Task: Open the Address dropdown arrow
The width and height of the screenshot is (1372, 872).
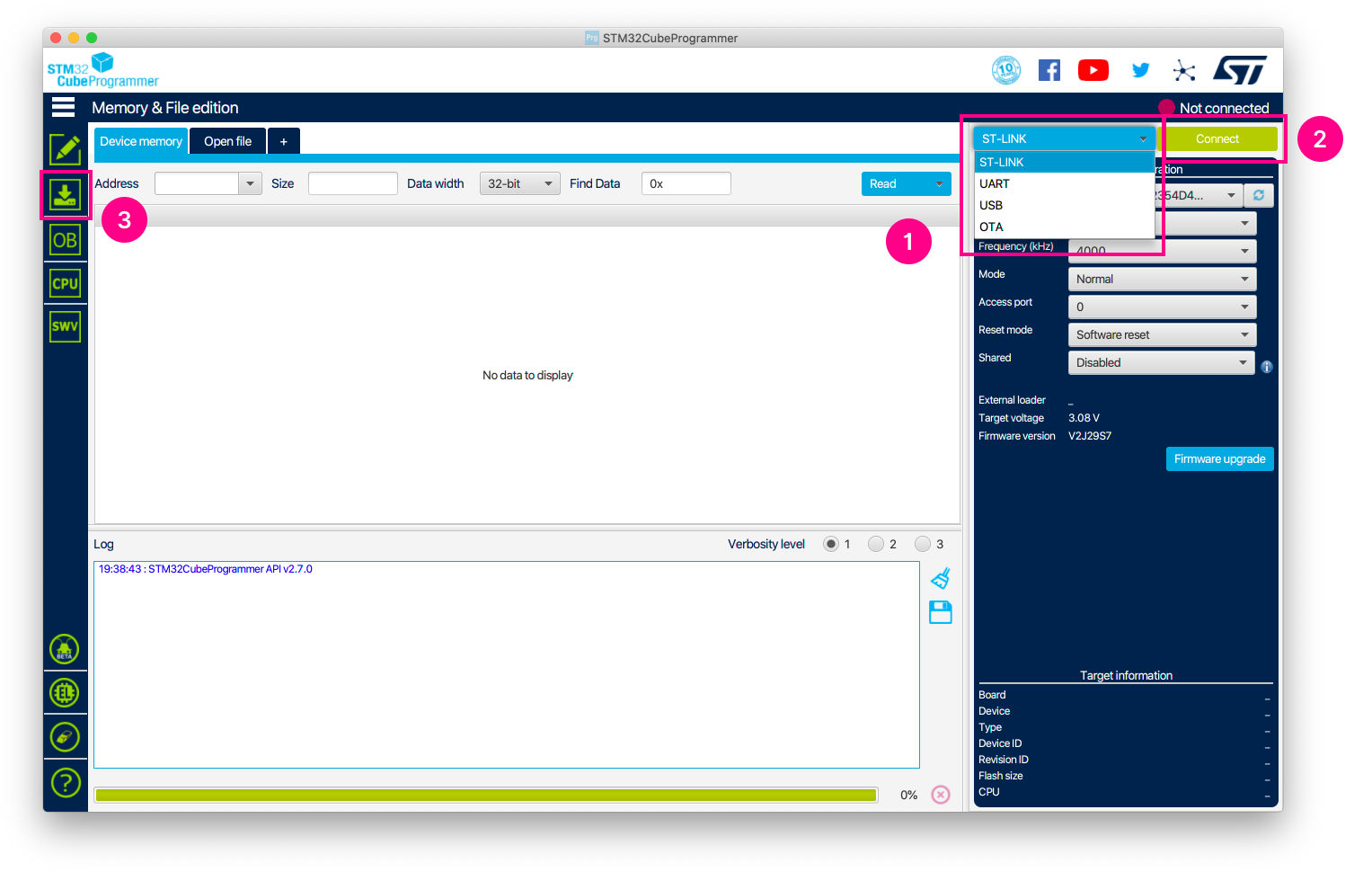Action: [x=251, y=183]
